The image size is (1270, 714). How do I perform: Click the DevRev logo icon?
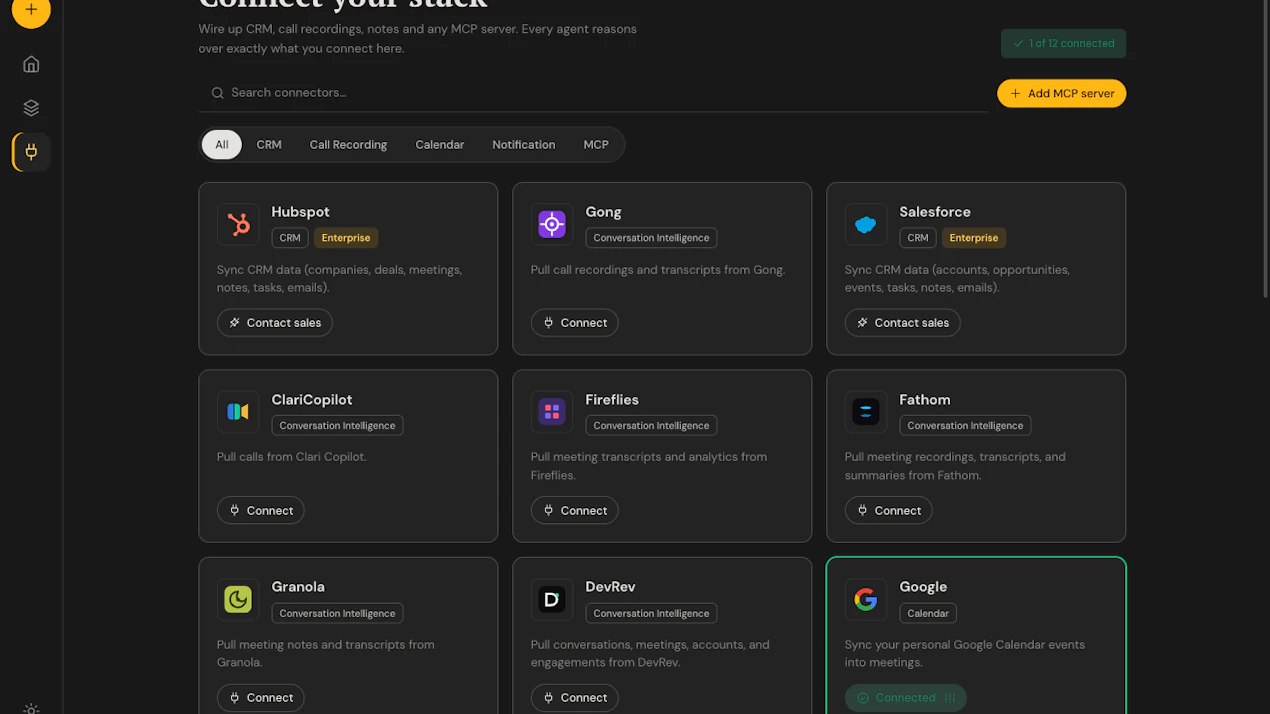coord(552,599)
